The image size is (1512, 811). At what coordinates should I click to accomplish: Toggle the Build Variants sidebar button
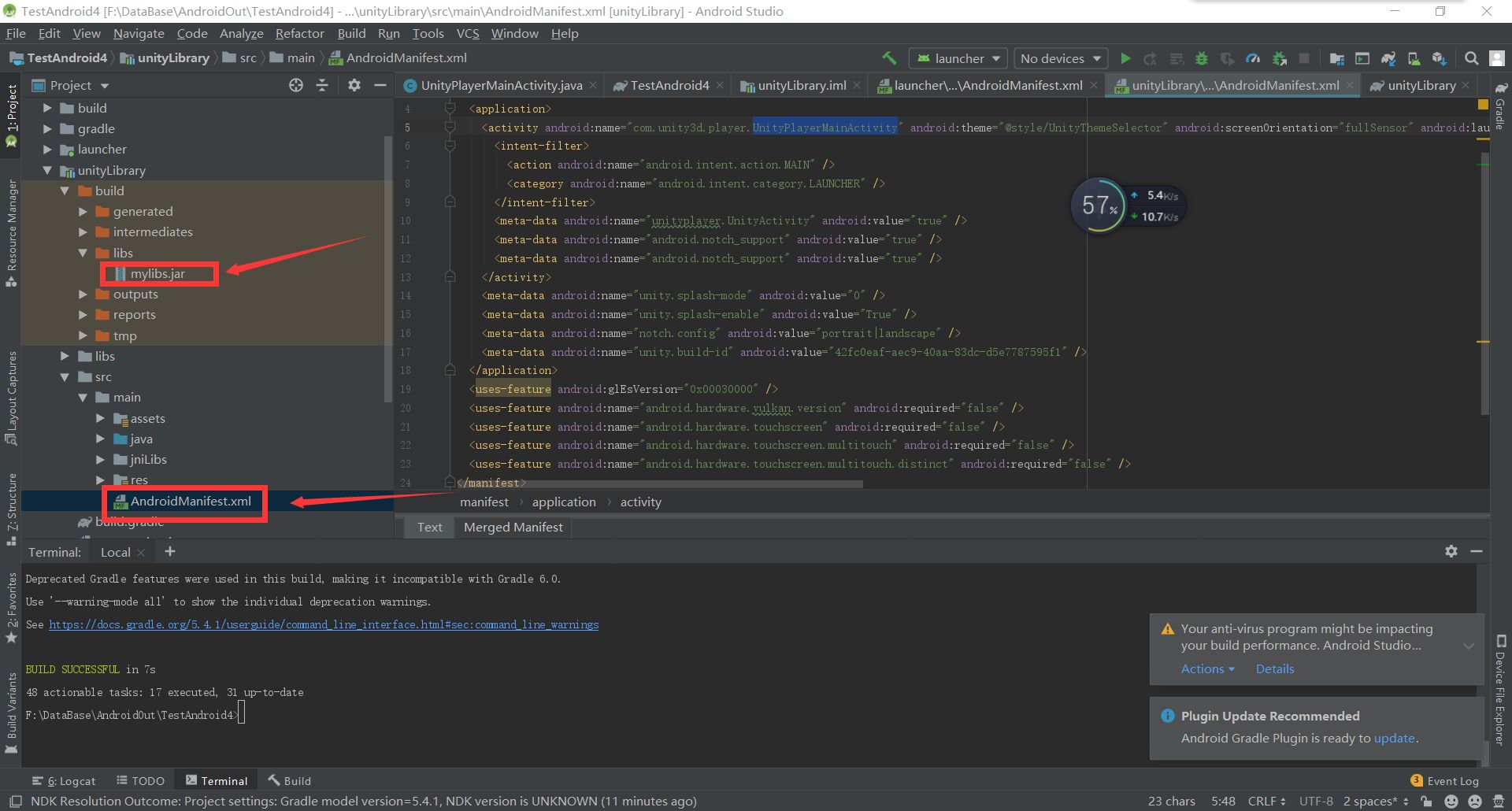pyautogui.click(x=11, y=713)
